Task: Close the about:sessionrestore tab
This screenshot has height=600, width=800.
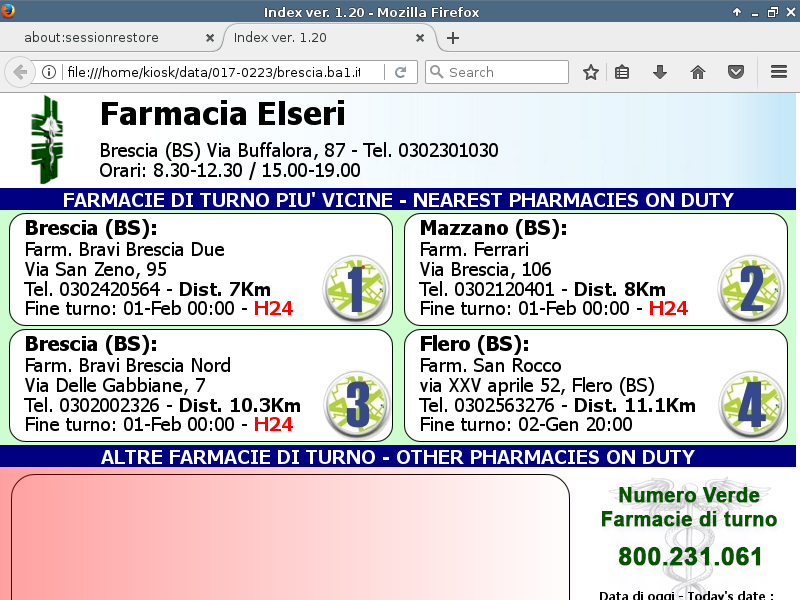Action: [x=209, y=38]
